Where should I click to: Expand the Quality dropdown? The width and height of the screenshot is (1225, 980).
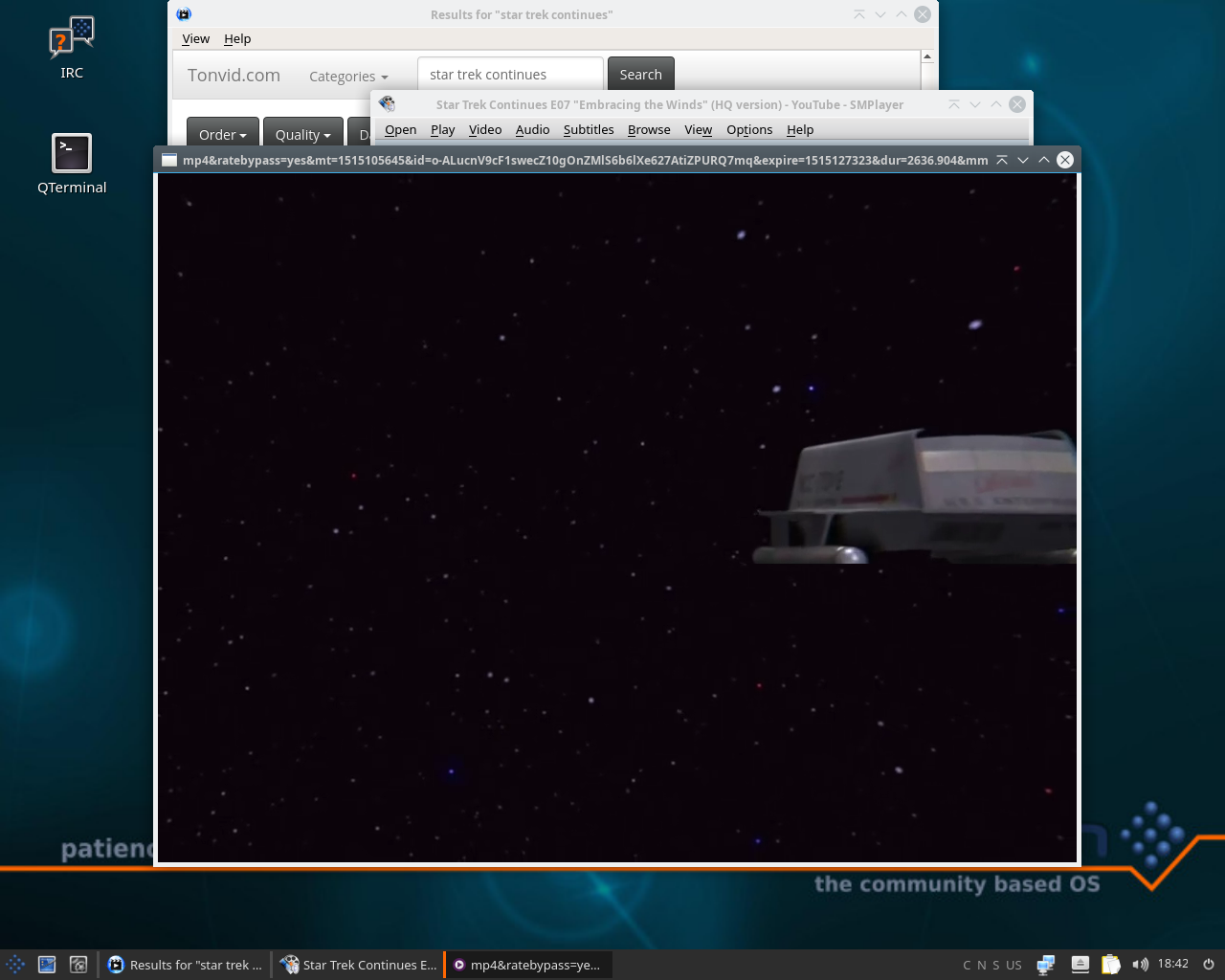tap(302, 134)
